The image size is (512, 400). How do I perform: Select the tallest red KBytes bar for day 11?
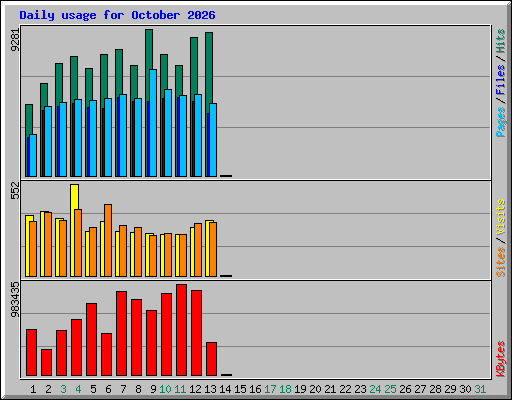click(x=181, y=330)
